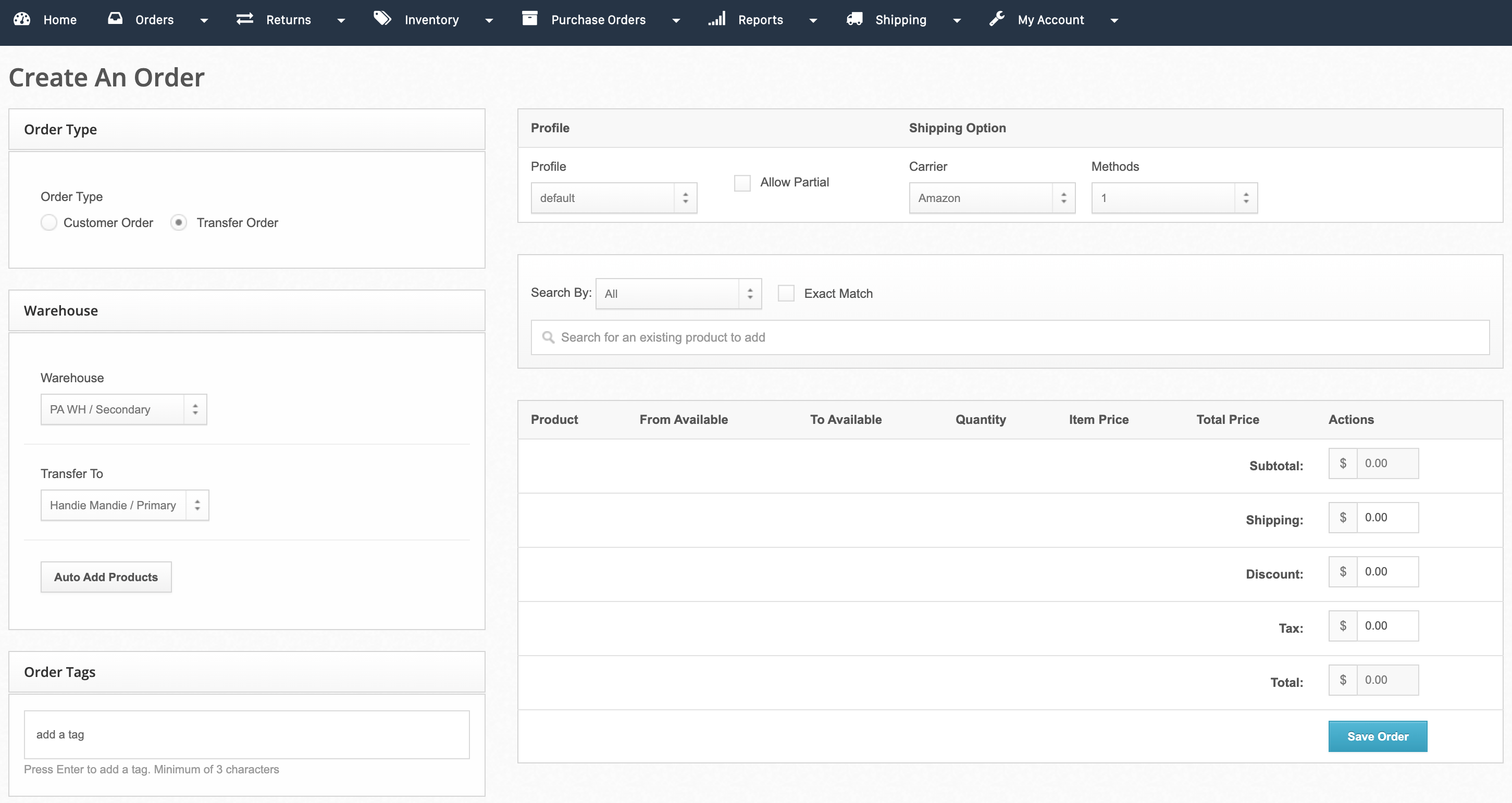Click the Returns arrows icon

click(x=245, y=19)
